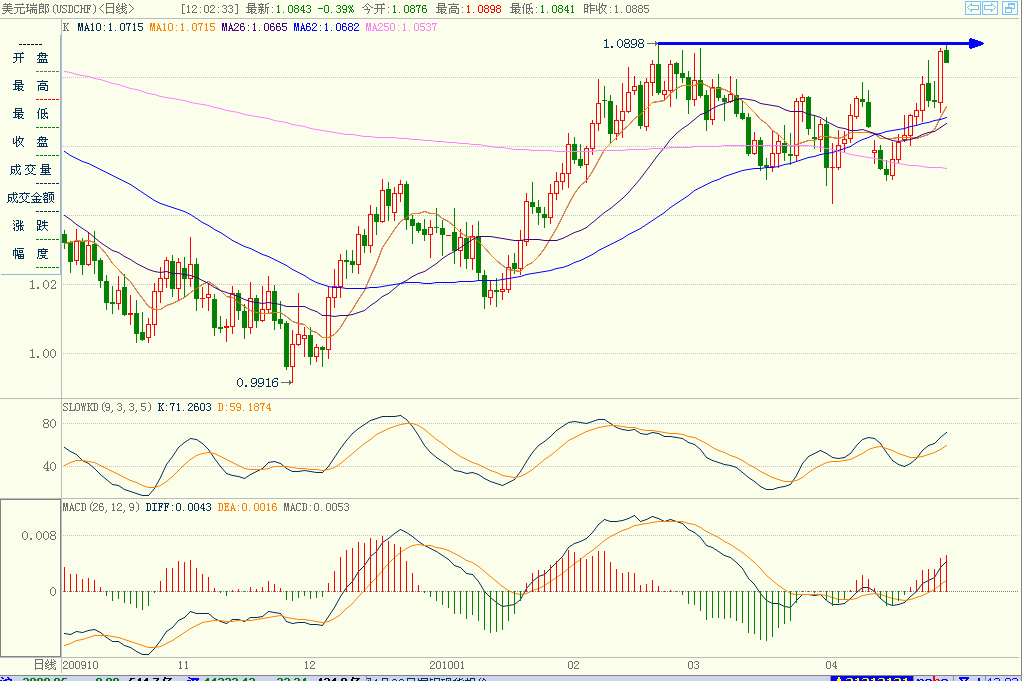The width and height of the screenshot is (1022, 681).
Task: Select the 涨跌 (change) field in left panel
Action: pos(31,226)
